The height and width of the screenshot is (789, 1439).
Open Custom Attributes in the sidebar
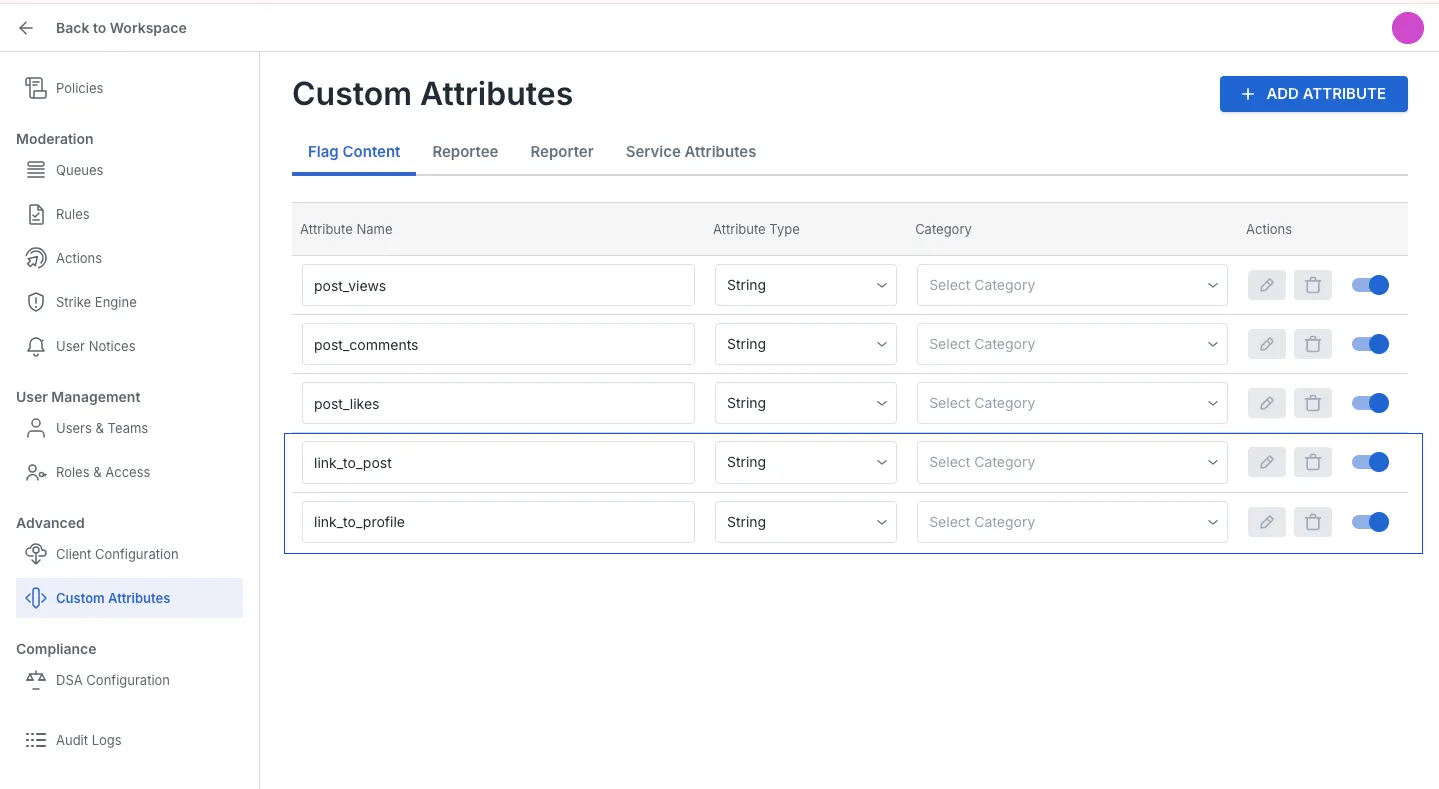[129, 598]
